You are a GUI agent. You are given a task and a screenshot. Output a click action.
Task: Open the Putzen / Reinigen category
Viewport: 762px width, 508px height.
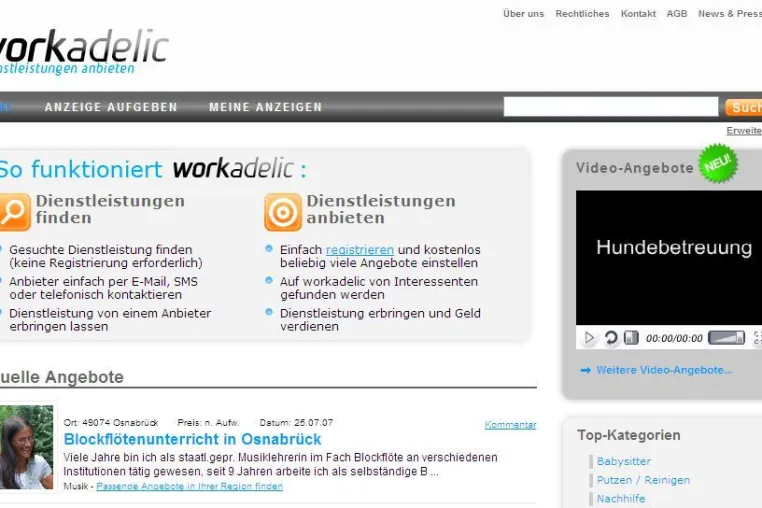(x=643, y=480)
